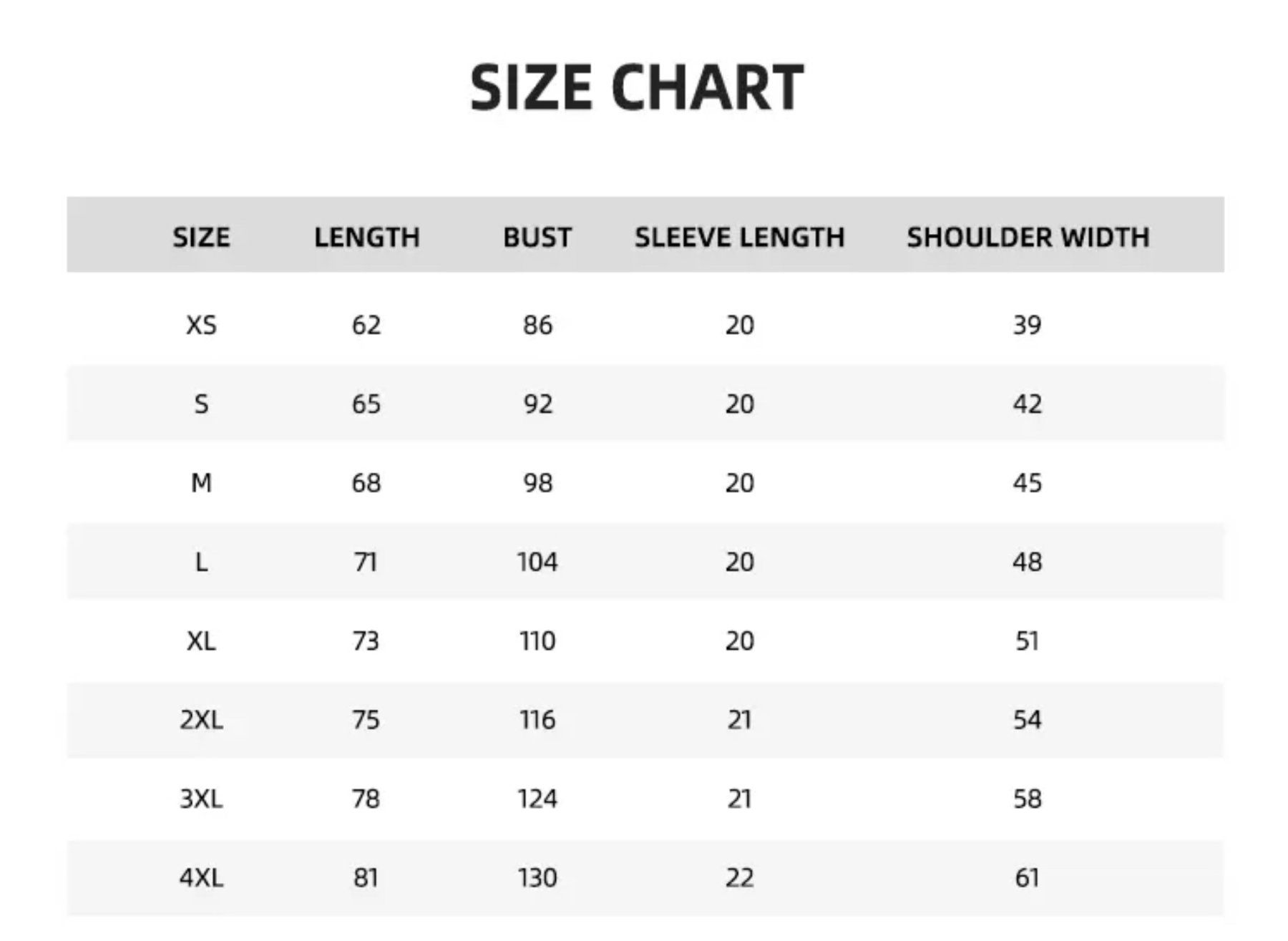This screenshot has width=1288, height=941.
Task: Select the LENGTH column header
Action: tap(367, 237)
